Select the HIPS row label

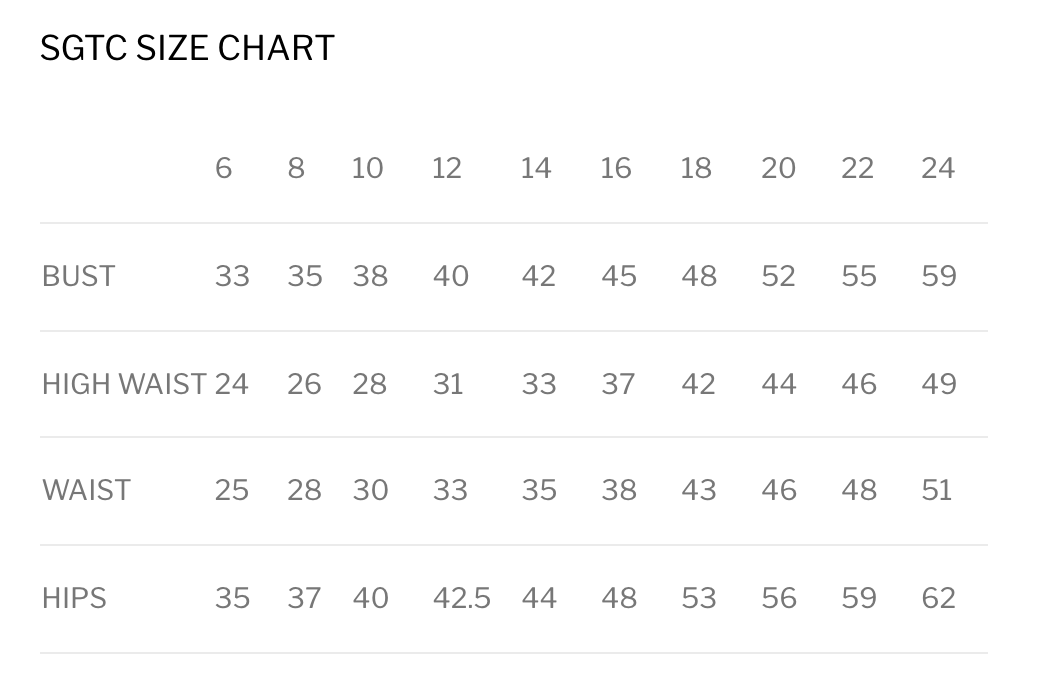coord(74,598)
